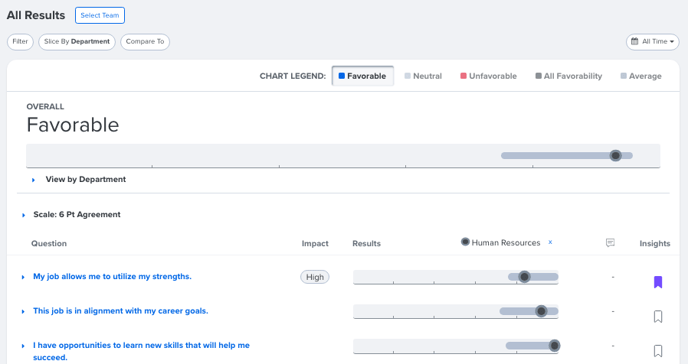Open the All Time date dropdown
The height and width of the screenshot is (364, 688).
point(652,42)
